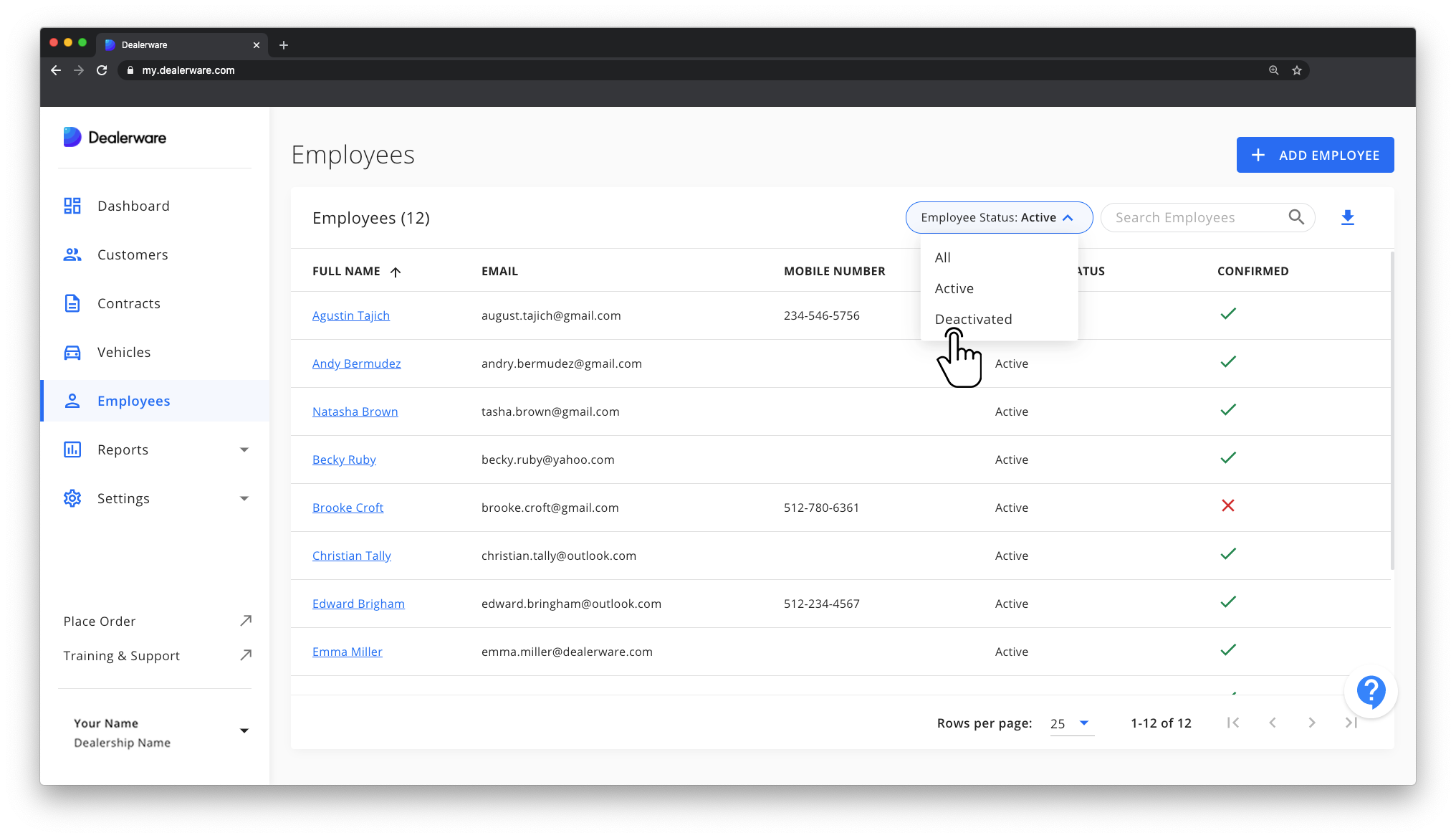Open Christian Tally's employee profile
This screenshot has width=1456, height=838.
[352, 556]
